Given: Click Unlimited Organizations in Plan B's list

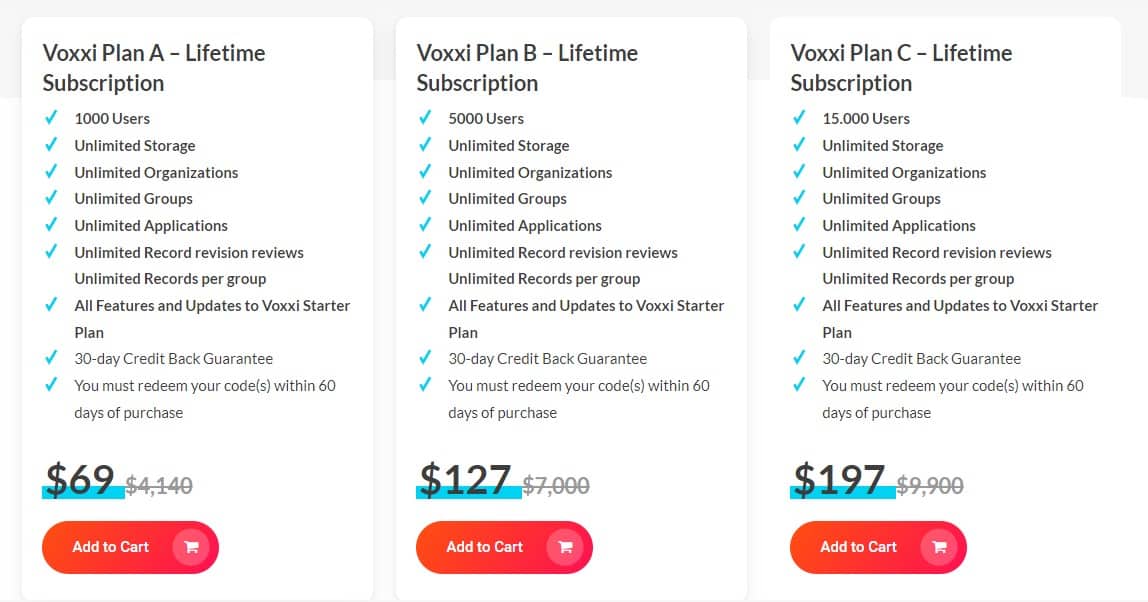Looking at the screenshot, I should [x=530, y=172].
